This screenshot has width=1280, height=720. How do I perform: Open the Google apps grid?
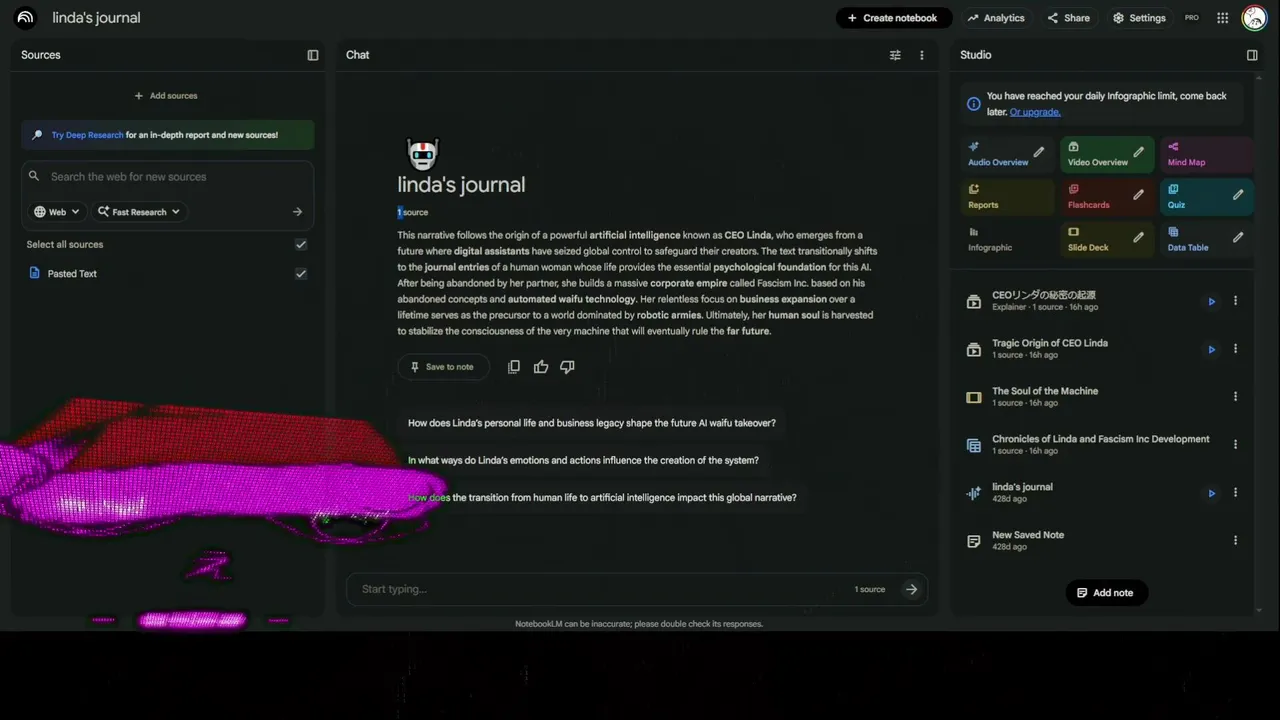pos(1223,18)
